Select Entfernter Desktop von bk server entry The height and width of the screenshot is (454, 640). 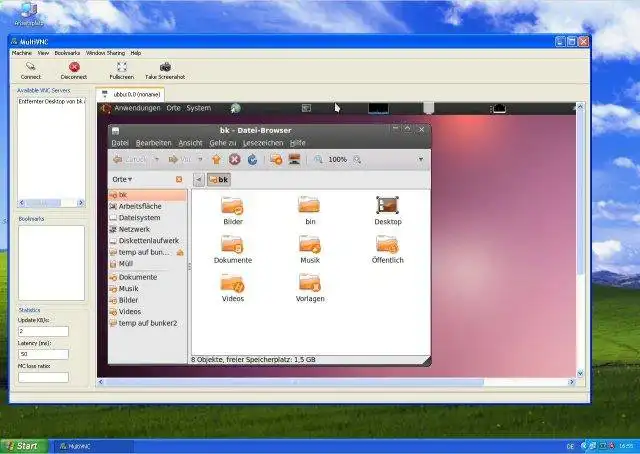coord(52,101)
